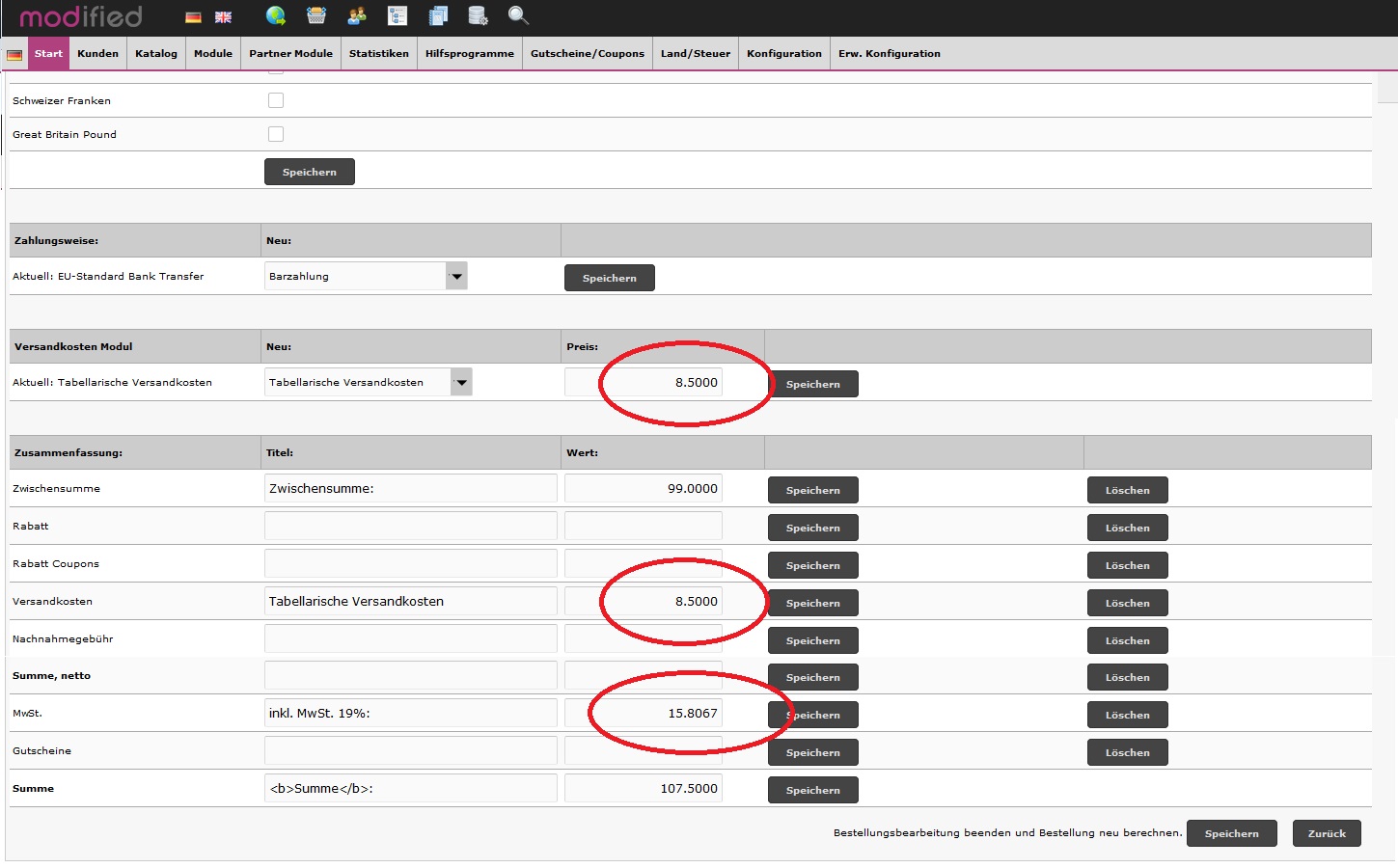1398x868 pixels.
Task: Open orders via shopping basket icon
Action: (316, 15)
